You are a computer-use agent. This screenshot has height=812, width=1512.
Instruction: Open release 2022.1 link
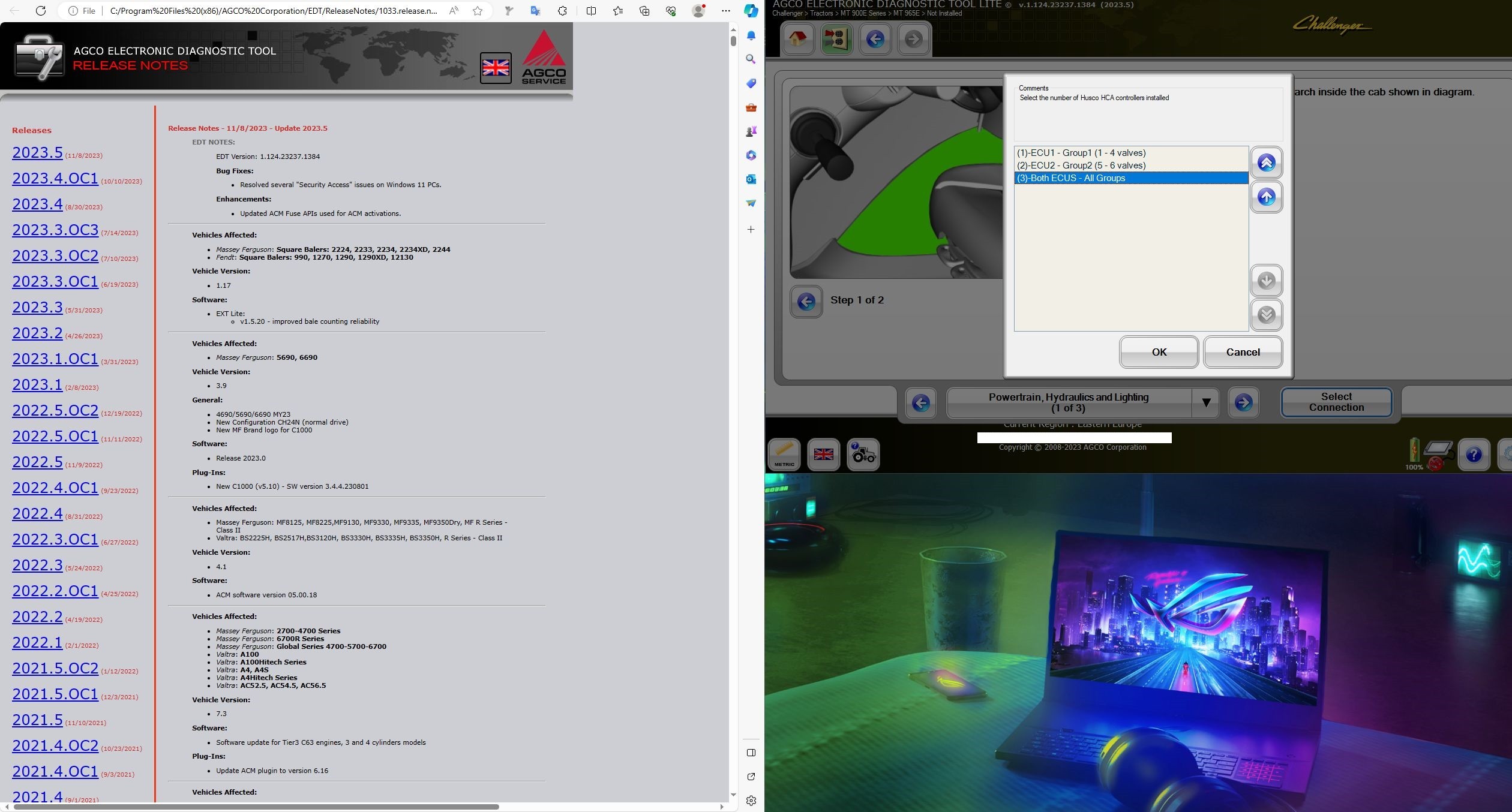coord(37,642)
